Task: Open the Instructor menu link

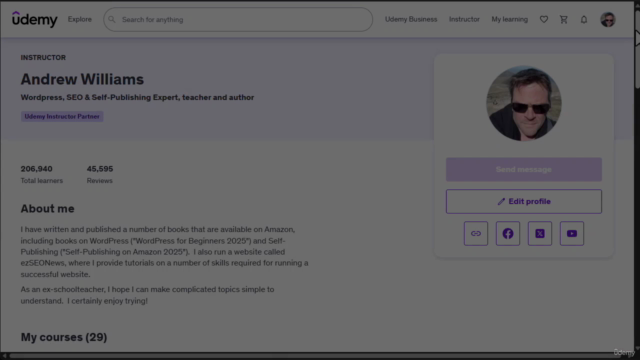Action: (x=464, y=19)
